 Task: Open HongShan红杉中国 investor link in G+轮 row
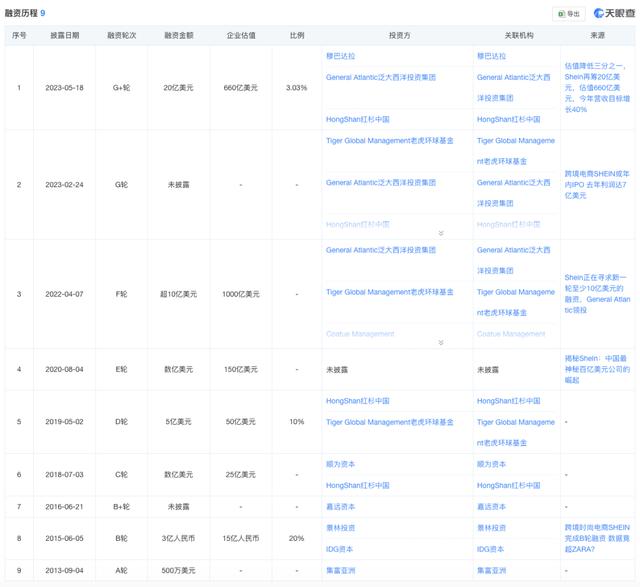358,119
